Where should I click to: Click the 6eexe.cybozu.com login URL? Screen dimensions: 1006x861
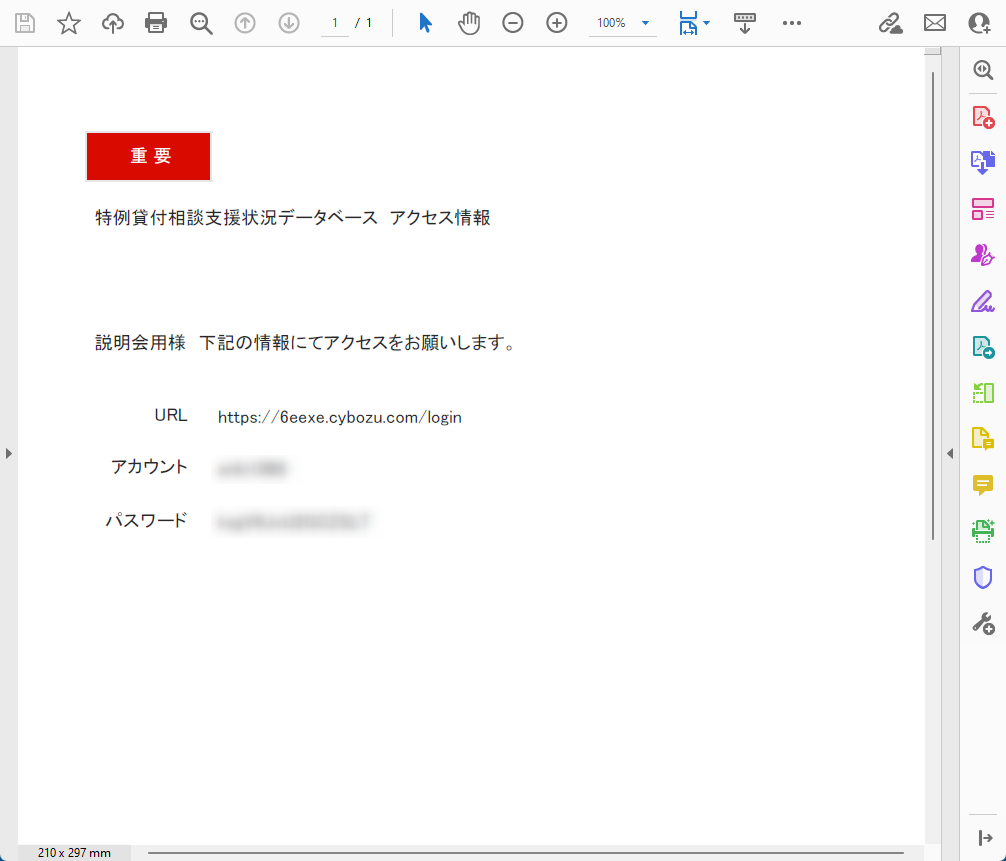pyautogui.click(x=340, y=417)
